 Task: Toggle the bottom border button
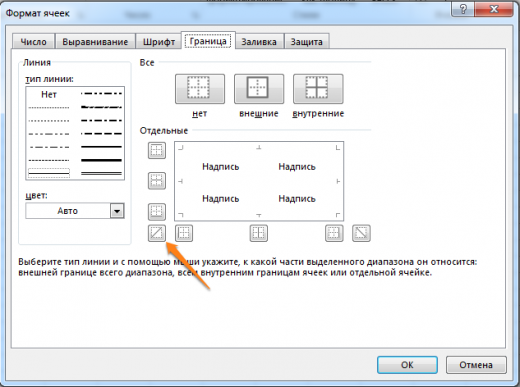(x=157, y=212)
